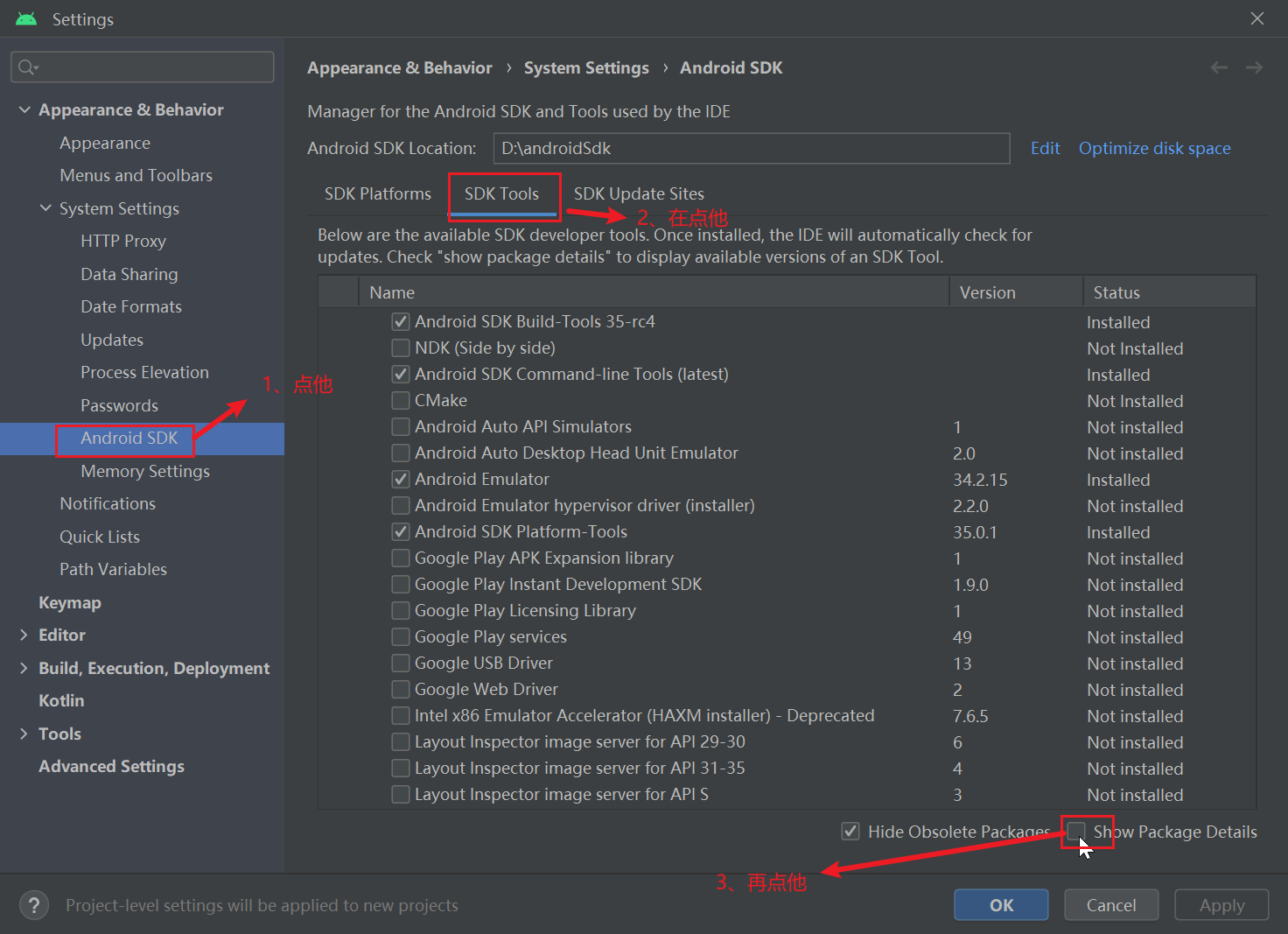The height and width of the screenshot is (934, 1288).
Task: Enable NDK (Side by side) checkbox
Action: coord(401,348)
